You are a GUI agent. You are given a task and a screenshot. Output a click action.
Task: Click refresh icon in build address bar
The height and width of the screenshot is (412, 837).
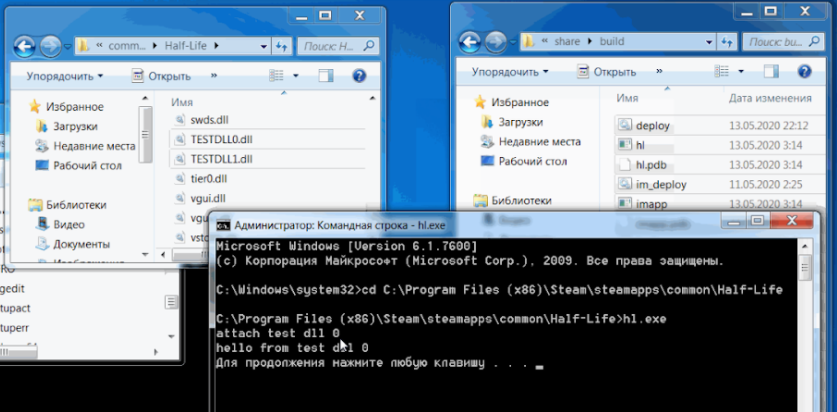click(729, 42)
